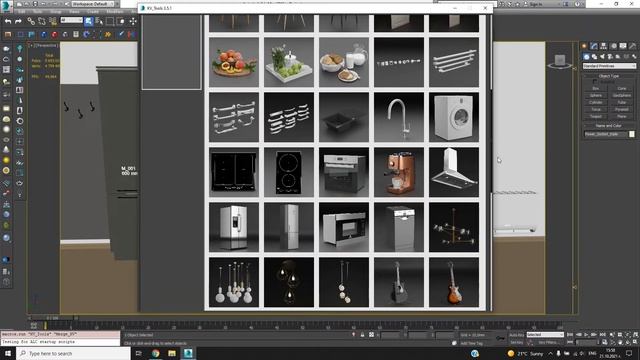Activate the Select Object tool
Image resolution: width=640 pixels, height=360 pixels.
point(89,21)
